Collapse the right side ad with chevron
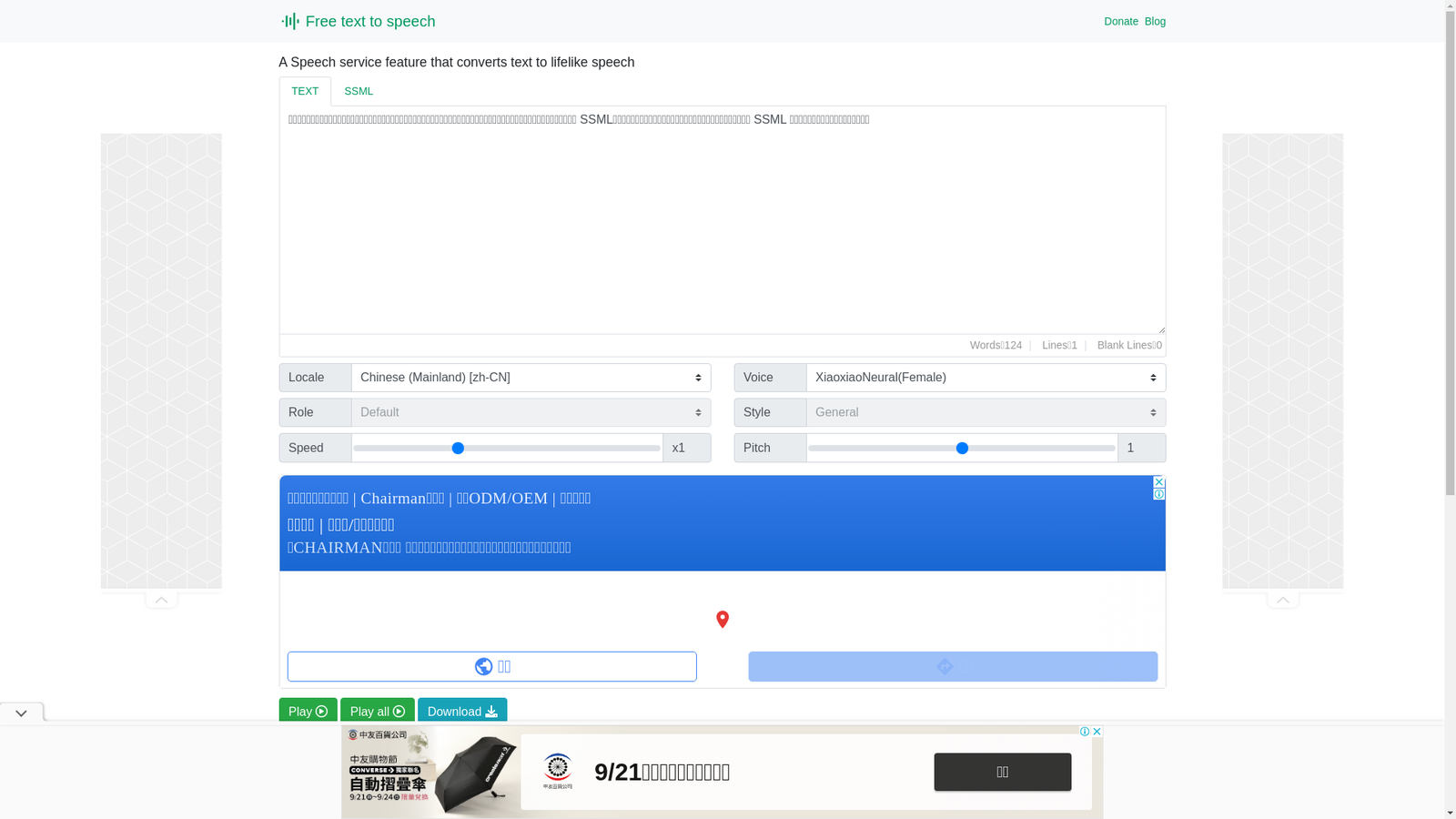Image resolution: width=1456 pixels, height=819 pixels. [1282, 600]
